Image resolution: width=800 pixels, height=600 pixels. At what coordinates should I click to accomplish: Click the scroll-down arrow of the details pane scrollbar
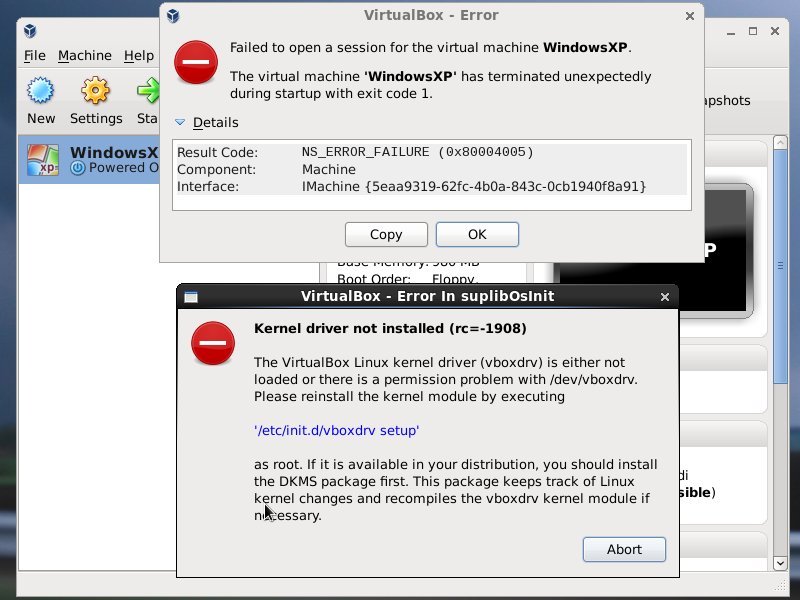[x=782, y=564]
